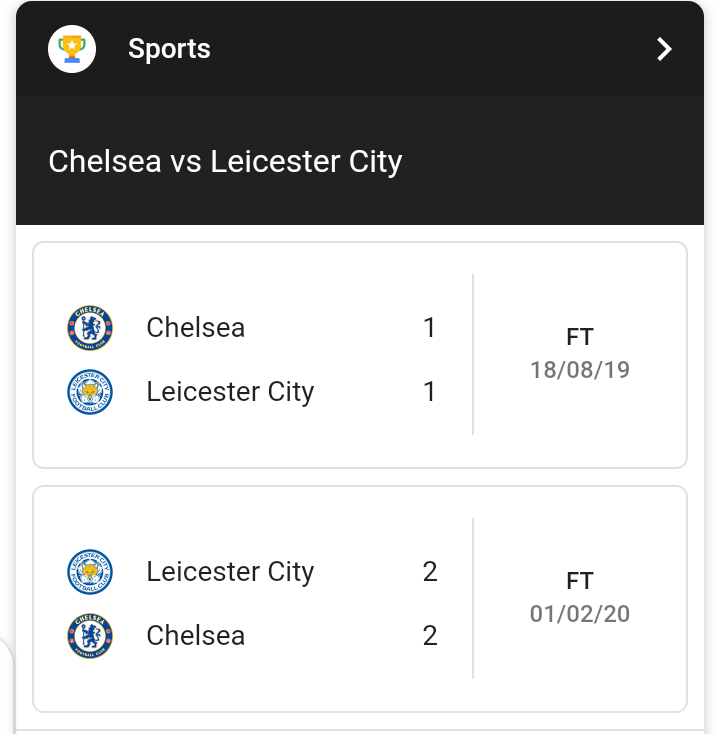Click Leicester City crest in 01/02/20 match
The image size is (718, 734).
[90, 572]
